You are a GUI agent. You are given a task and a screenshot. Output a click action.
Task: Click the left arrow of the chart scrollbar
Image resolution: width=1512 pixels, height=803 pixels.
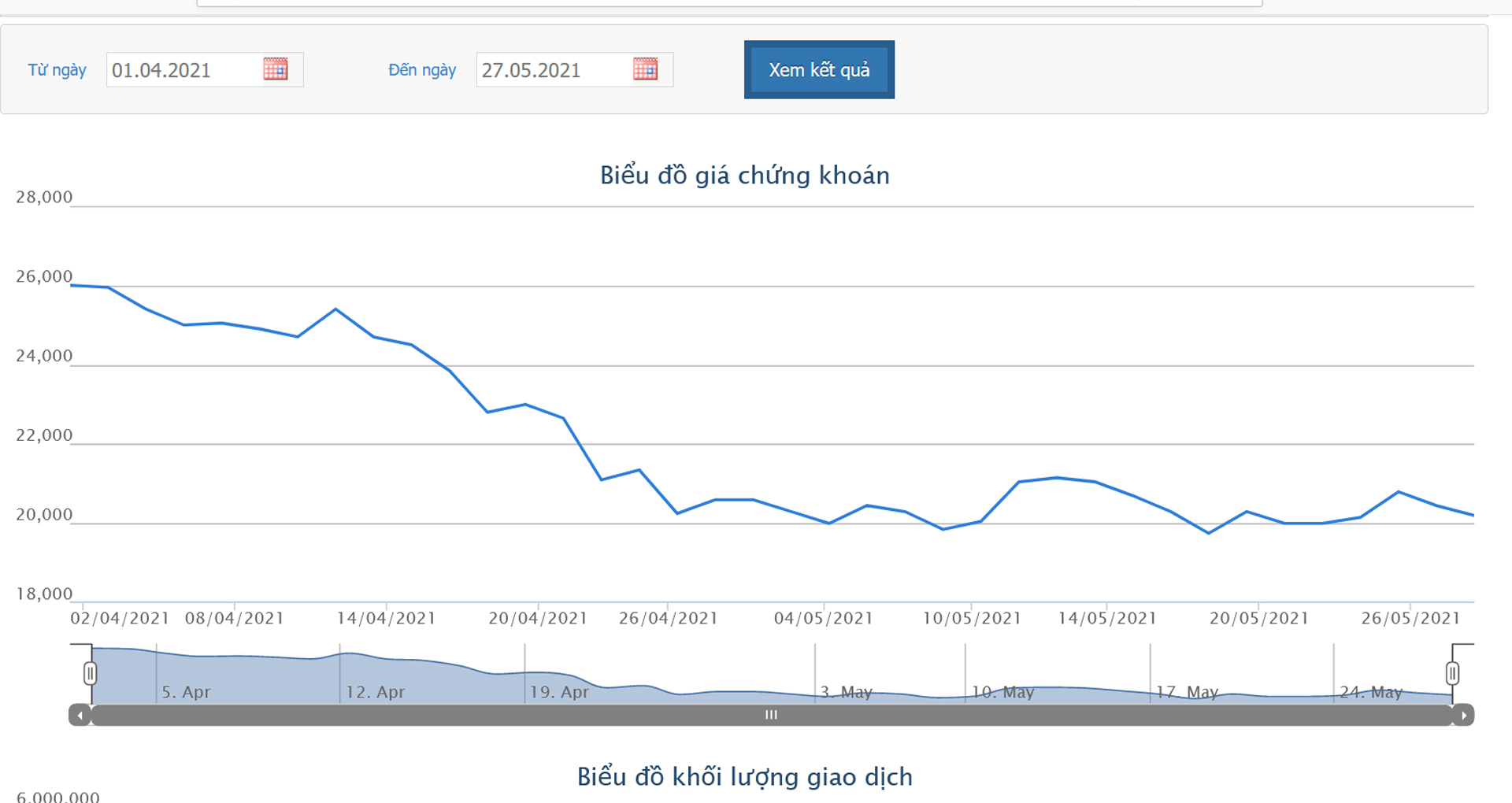(x=80, y=715)
